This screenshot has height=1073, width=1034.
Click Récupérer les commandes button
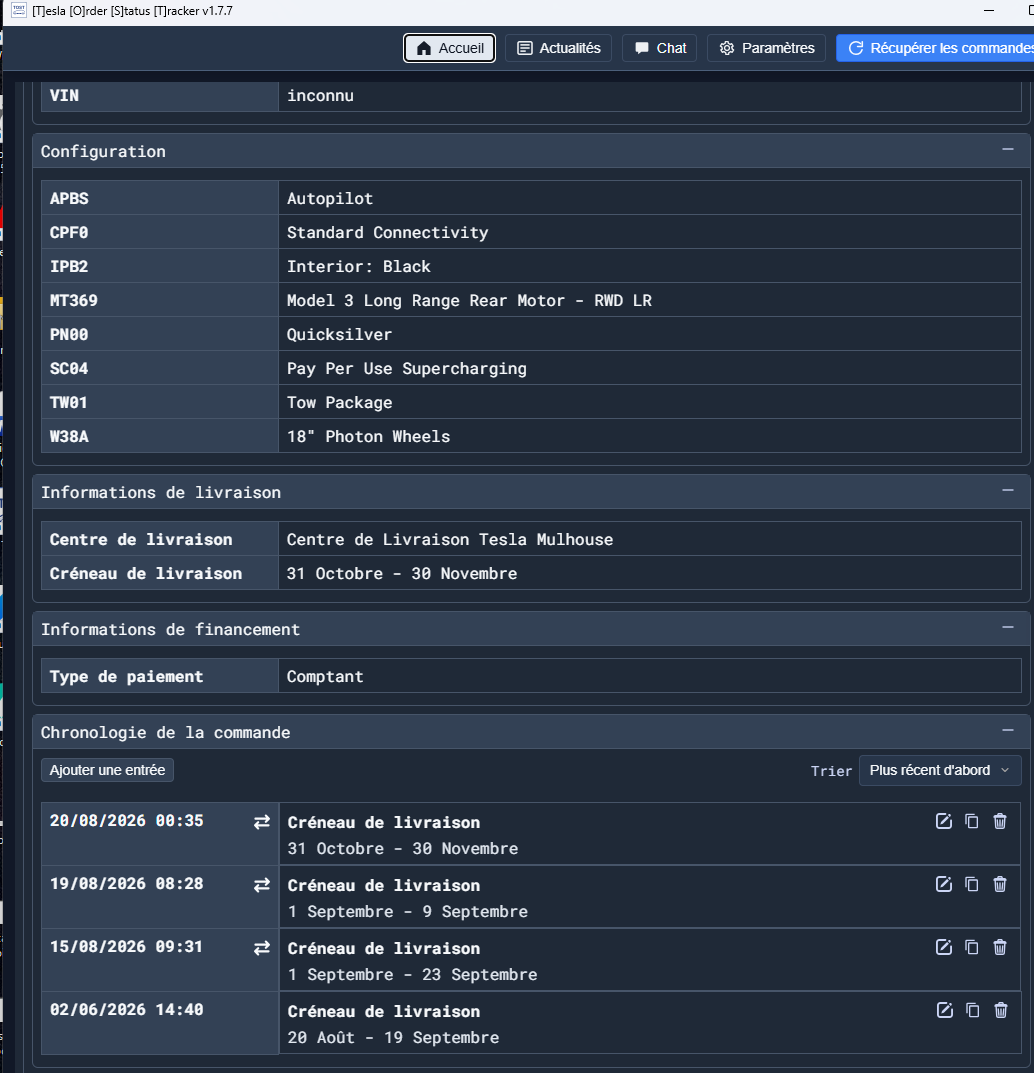coord(935,48)
